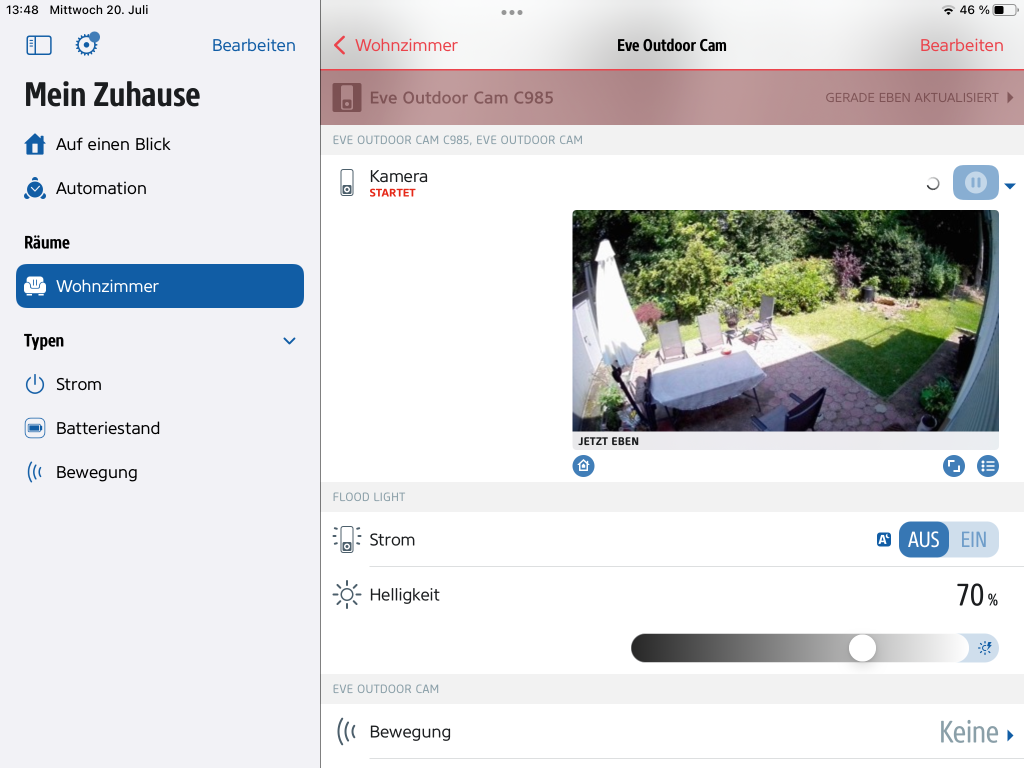This screenshot has width=1024, height=768.
Task: Click the 70 % brightness value
Action: 977,595
